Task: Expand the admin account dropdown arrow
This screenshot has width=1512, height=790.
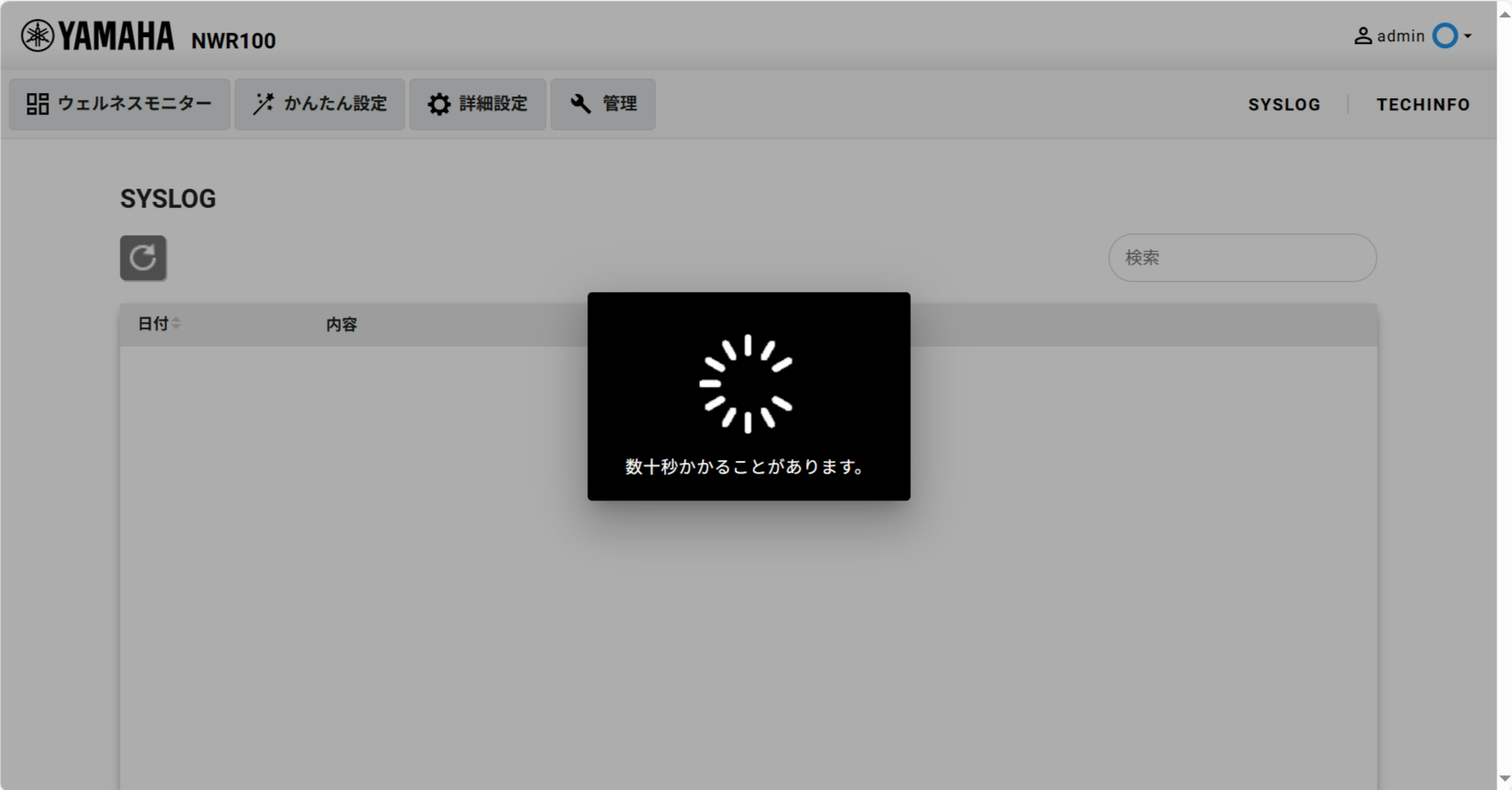Action: click(x=1468, y=36)
